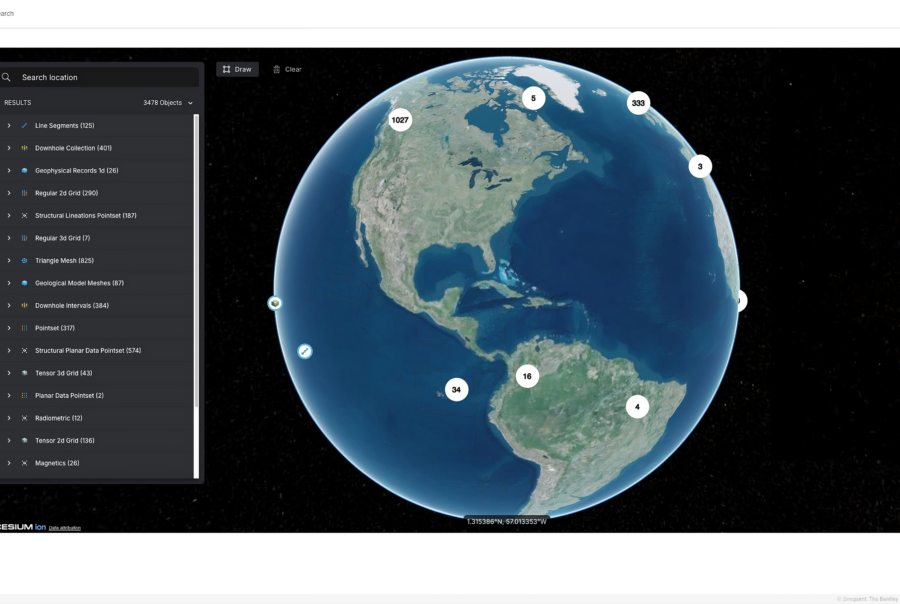The width and height of the screenshot is (900, 604).
Task: Click the 1027 cluster marker on globe
Action: coord(400,120)
